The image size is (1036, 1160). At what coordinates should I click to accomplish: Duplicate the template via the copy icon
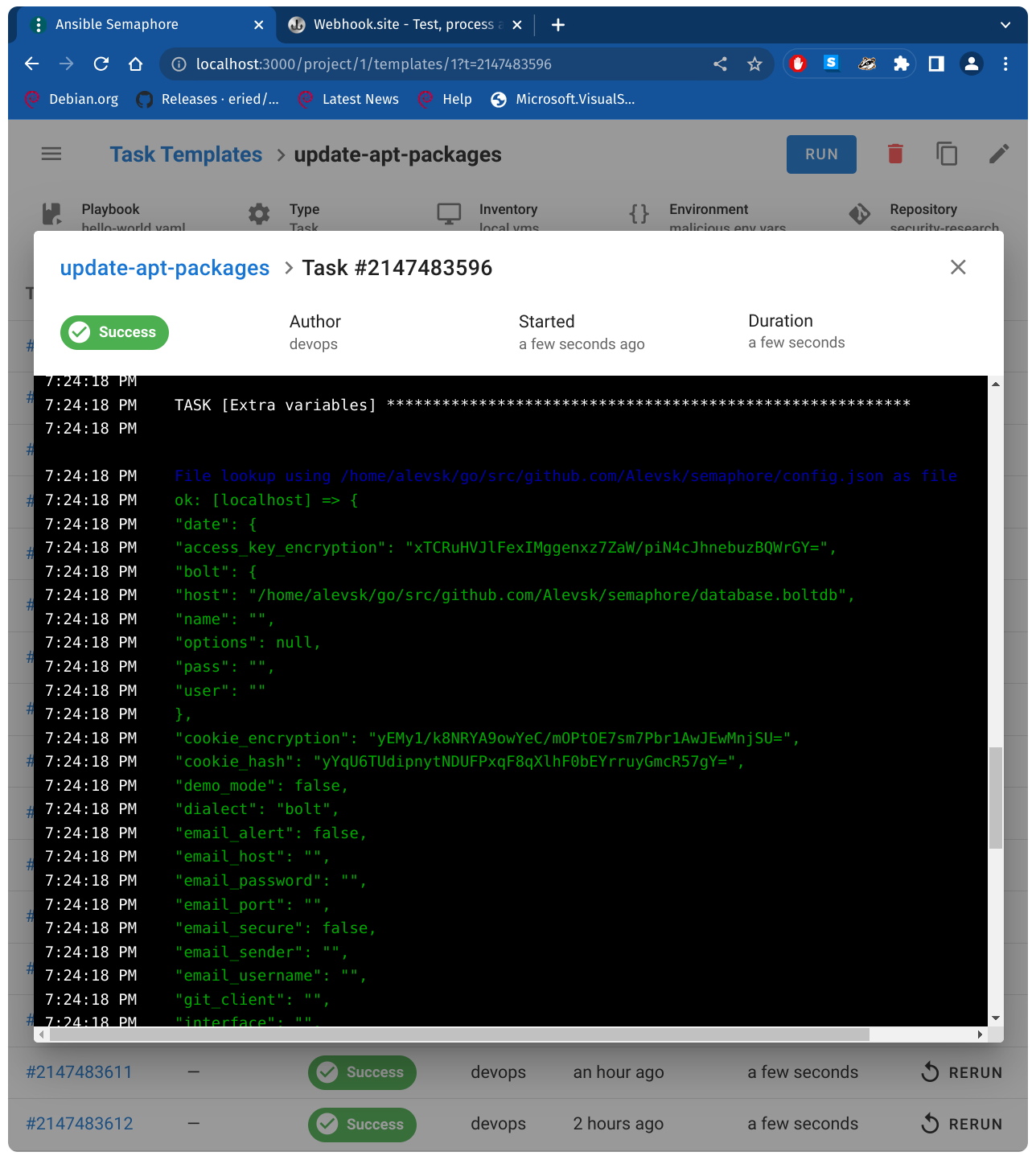click(x=947, y=154)
